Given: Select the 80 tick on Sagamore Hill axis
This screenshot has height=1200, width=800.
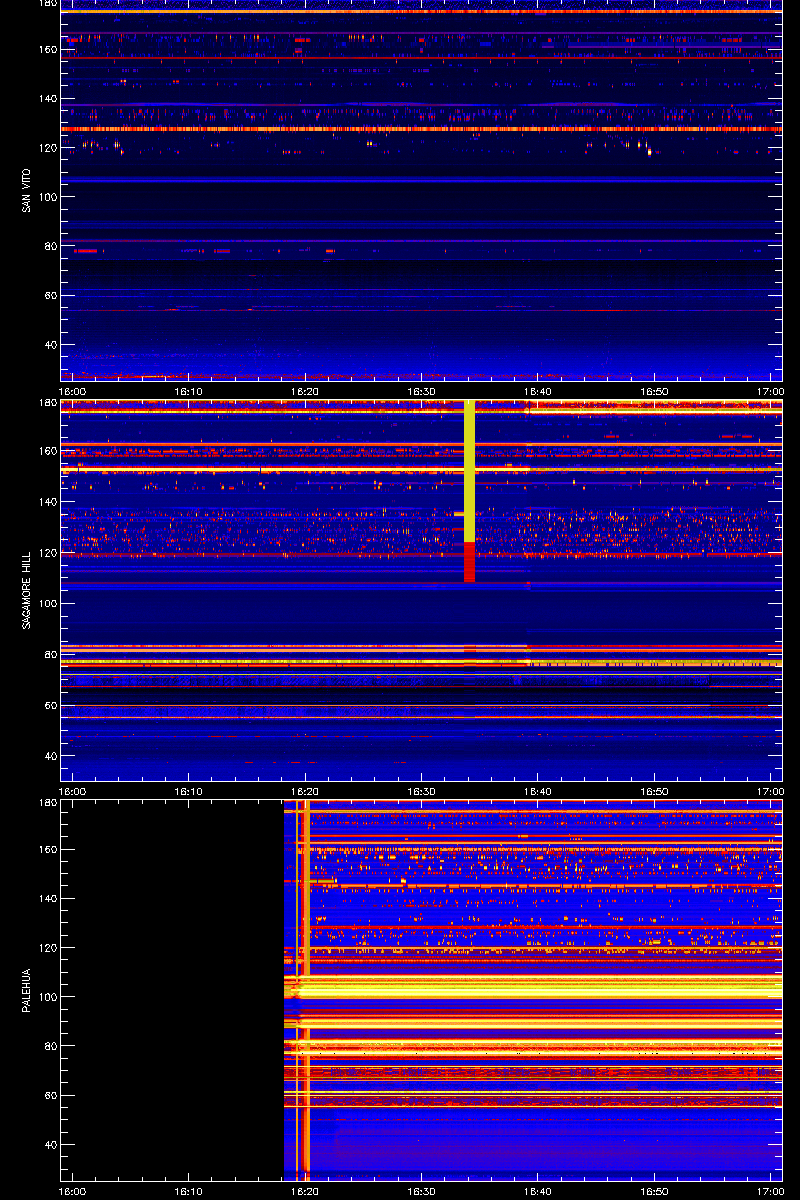Looking at the screenshot, I should pyautogui.click(x=50, y=655).
